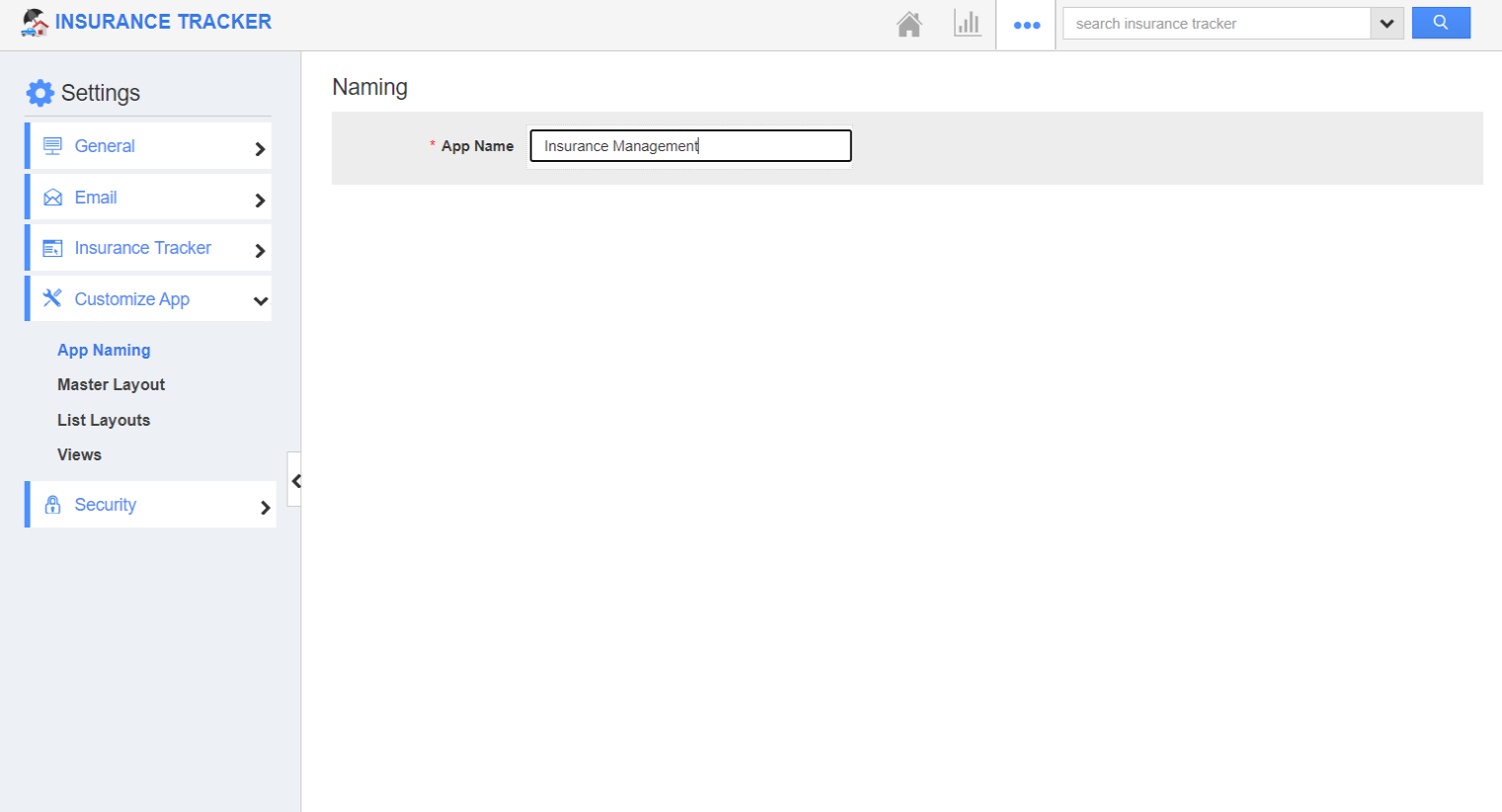Open the List Layouts page
Viewport: 1502px width, 812px height.
[x=104, y=420]
